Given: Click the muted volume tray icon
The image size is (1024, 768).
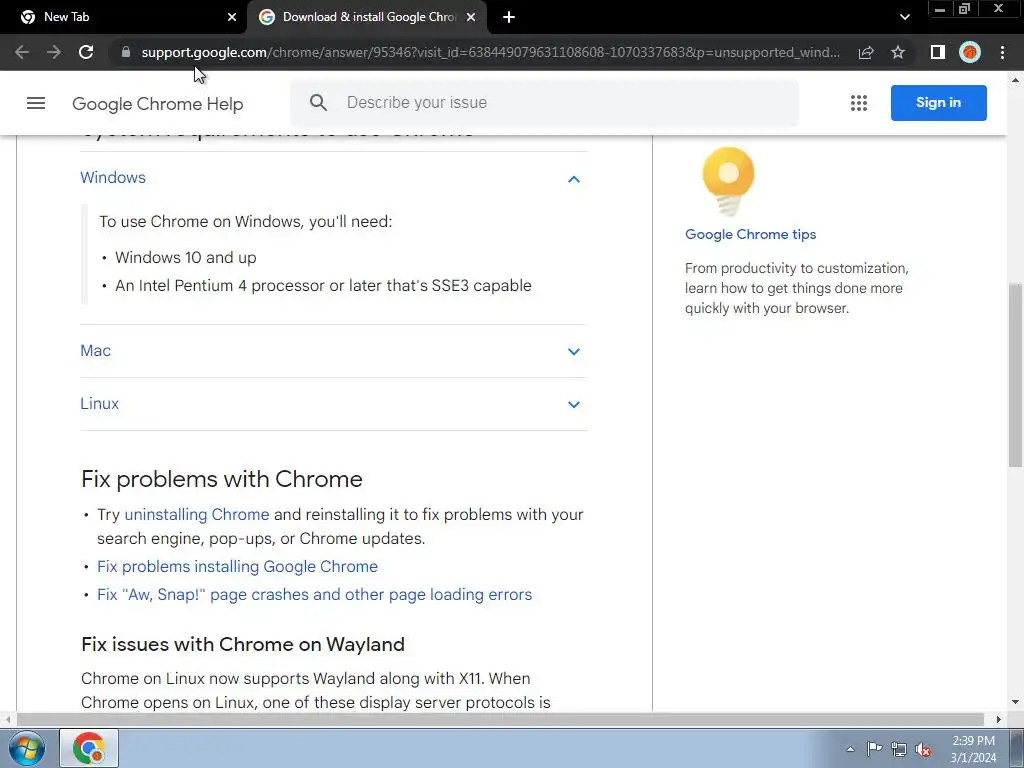Looking at the screenshot, I should click(x=923, y=750).
